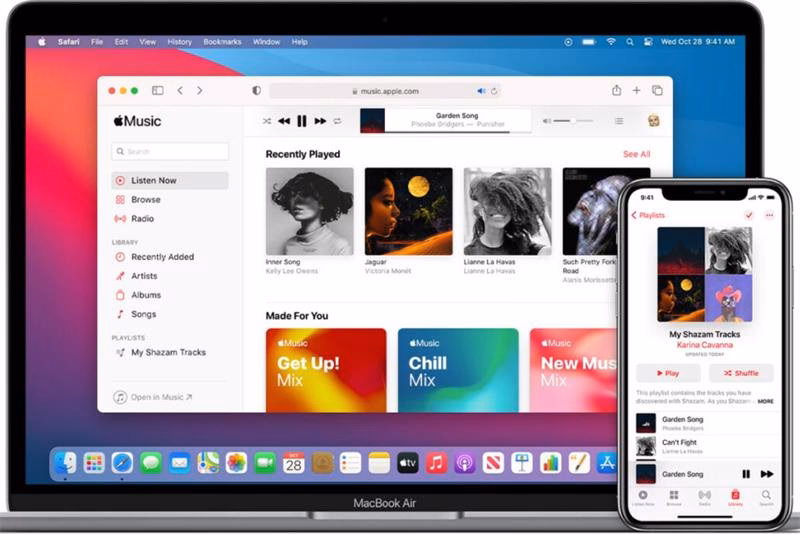Go forward in Safari
Image resolution: width=800 pixels, height=534 pixels.
[199, 90]
